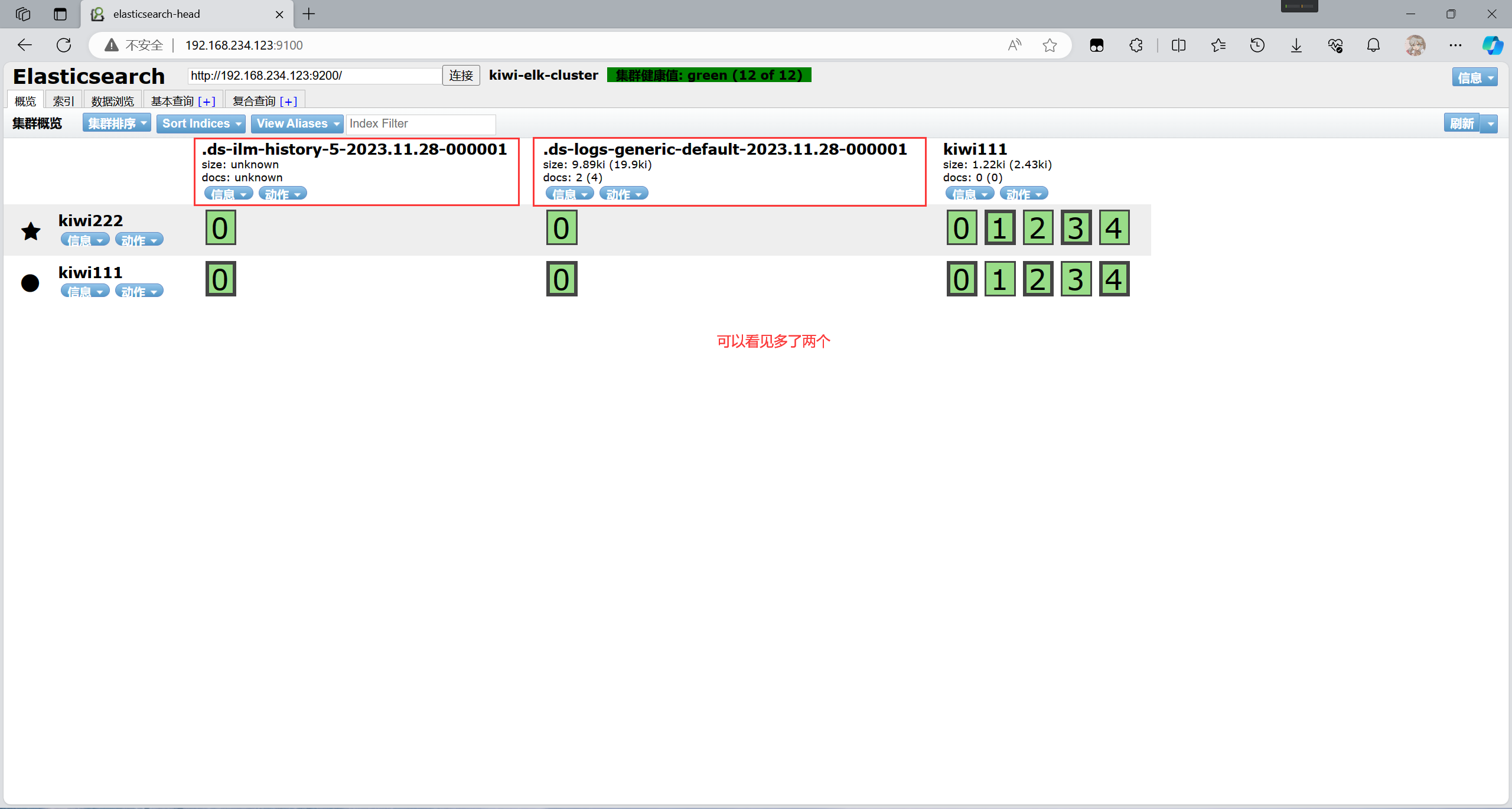Click the 连接 connect button
Viewport: 1512px width, 809px height.
(461, 76)
